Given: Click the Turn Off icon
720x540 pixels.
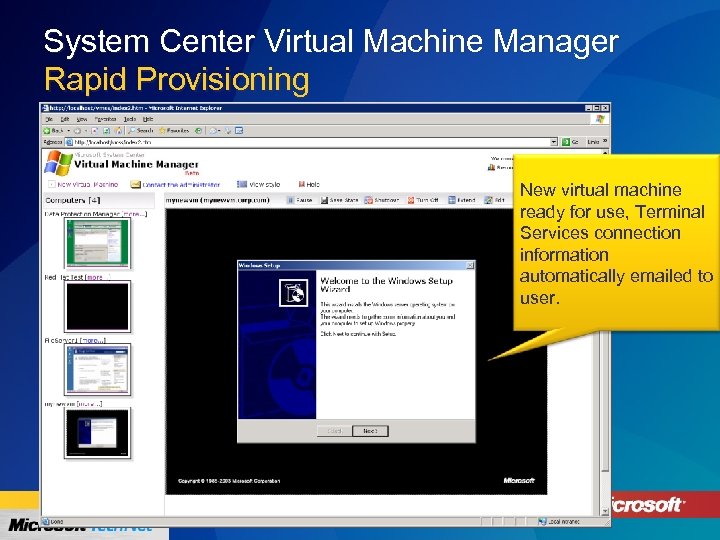Looking at the screenshot, I should coord(411,200).
